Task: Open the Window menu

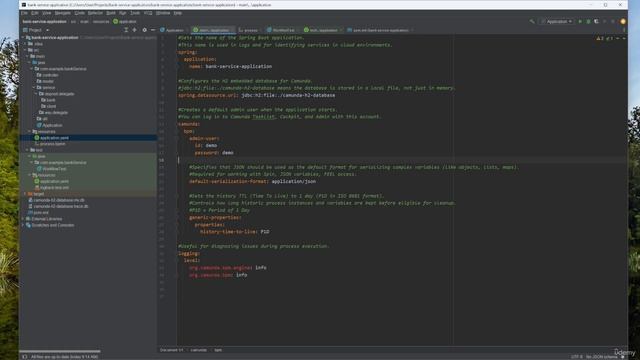Action: pos(163,13)
